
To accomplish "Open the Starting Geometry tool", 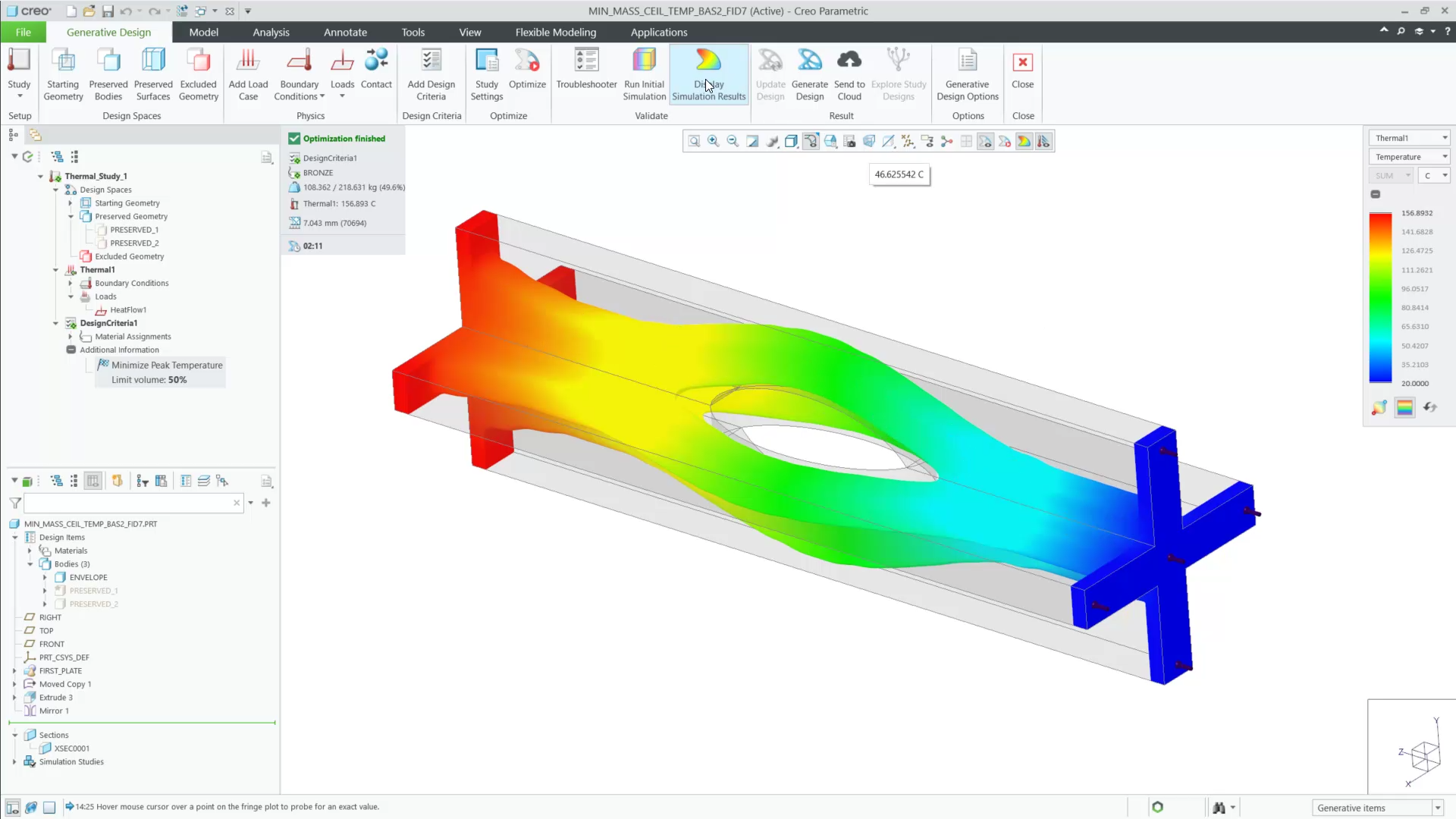I will point(63,72).
